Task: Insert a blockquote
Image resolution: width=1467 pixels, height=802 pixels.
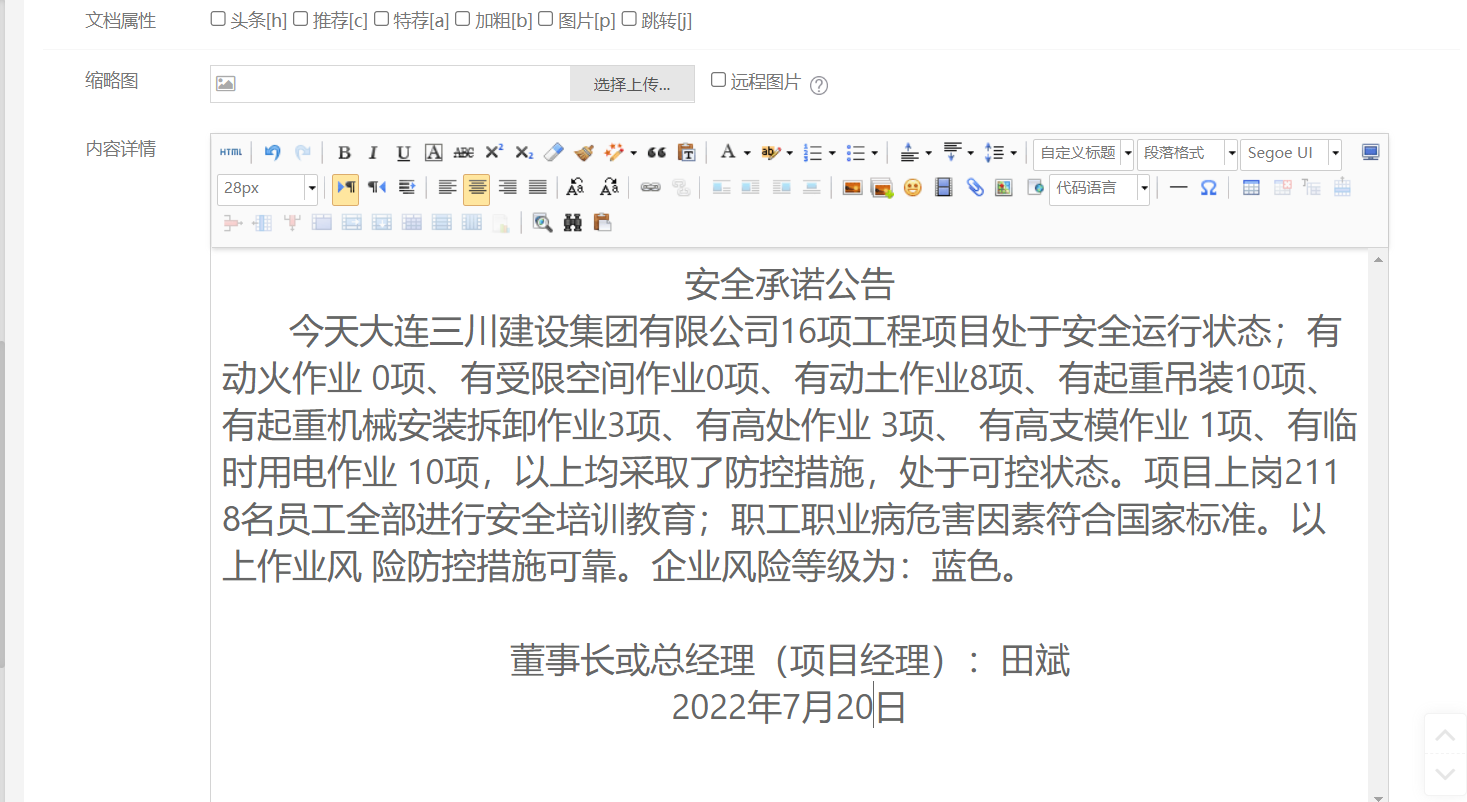Action: 657,153
